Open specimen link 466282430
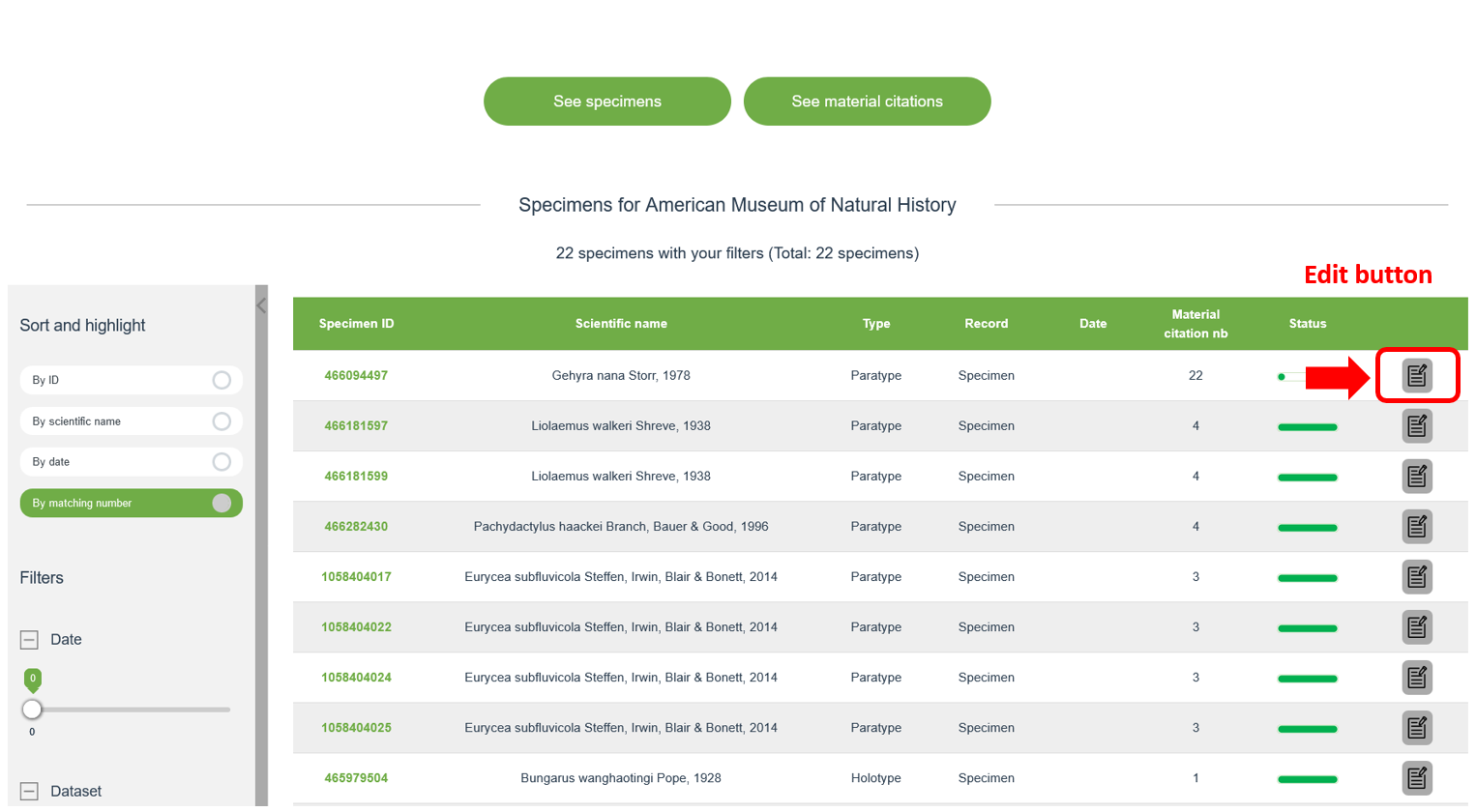The height and width of the screenshot is (812, 1476). click(x=356, y=526)
